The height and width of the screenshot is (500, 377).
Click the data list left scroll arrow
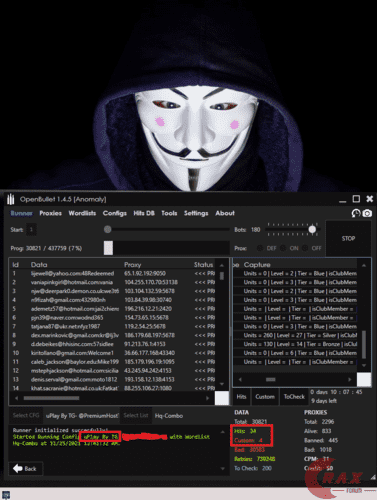(x=17, y=398)
